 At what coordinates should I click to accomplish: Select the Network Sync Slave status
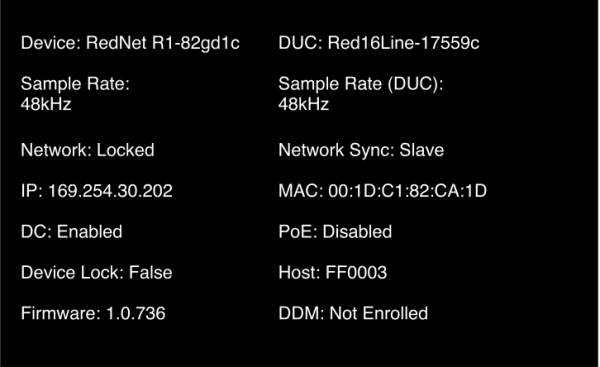(x=361, y=150)
